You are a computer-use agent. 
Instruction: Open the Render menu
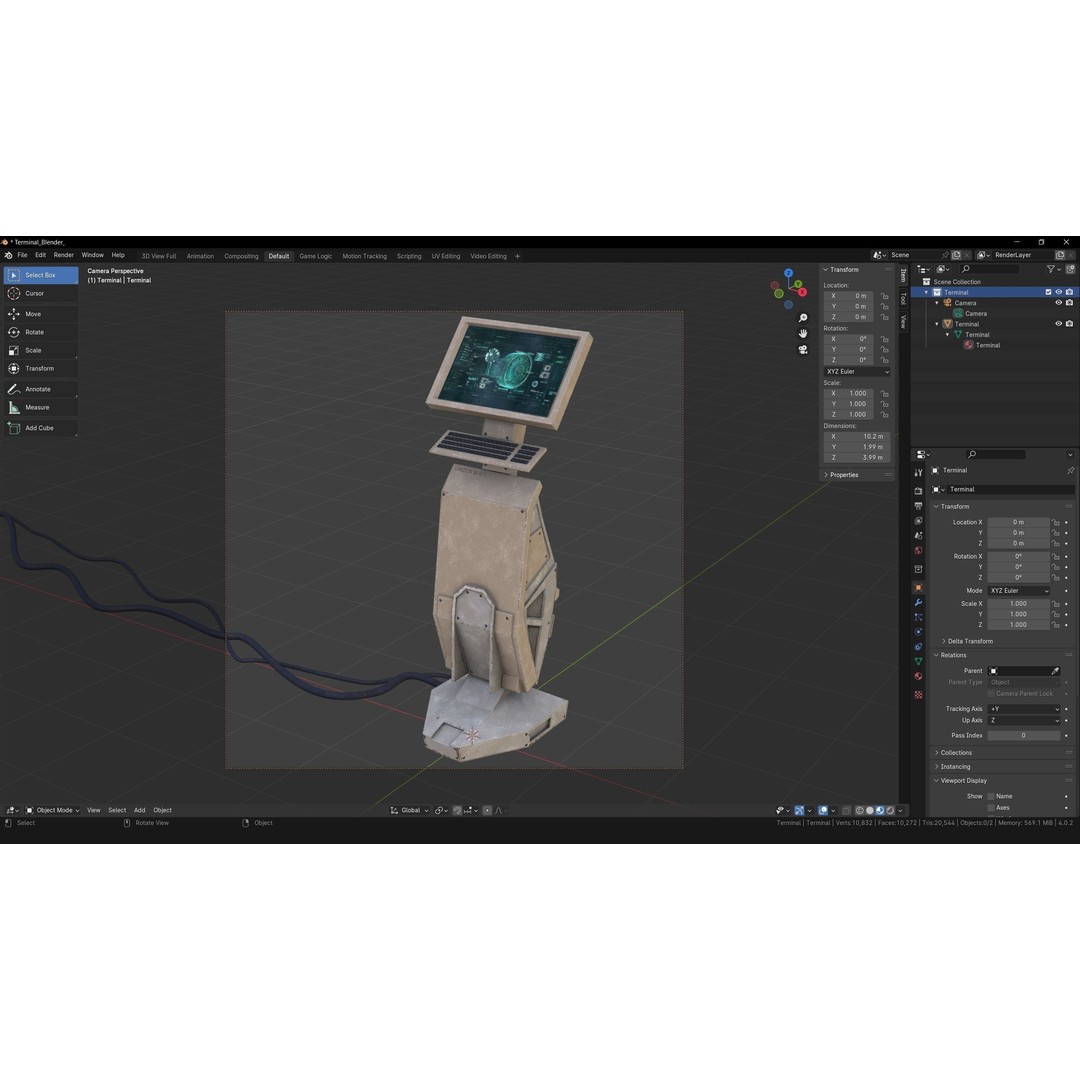(x=64, y=255)
